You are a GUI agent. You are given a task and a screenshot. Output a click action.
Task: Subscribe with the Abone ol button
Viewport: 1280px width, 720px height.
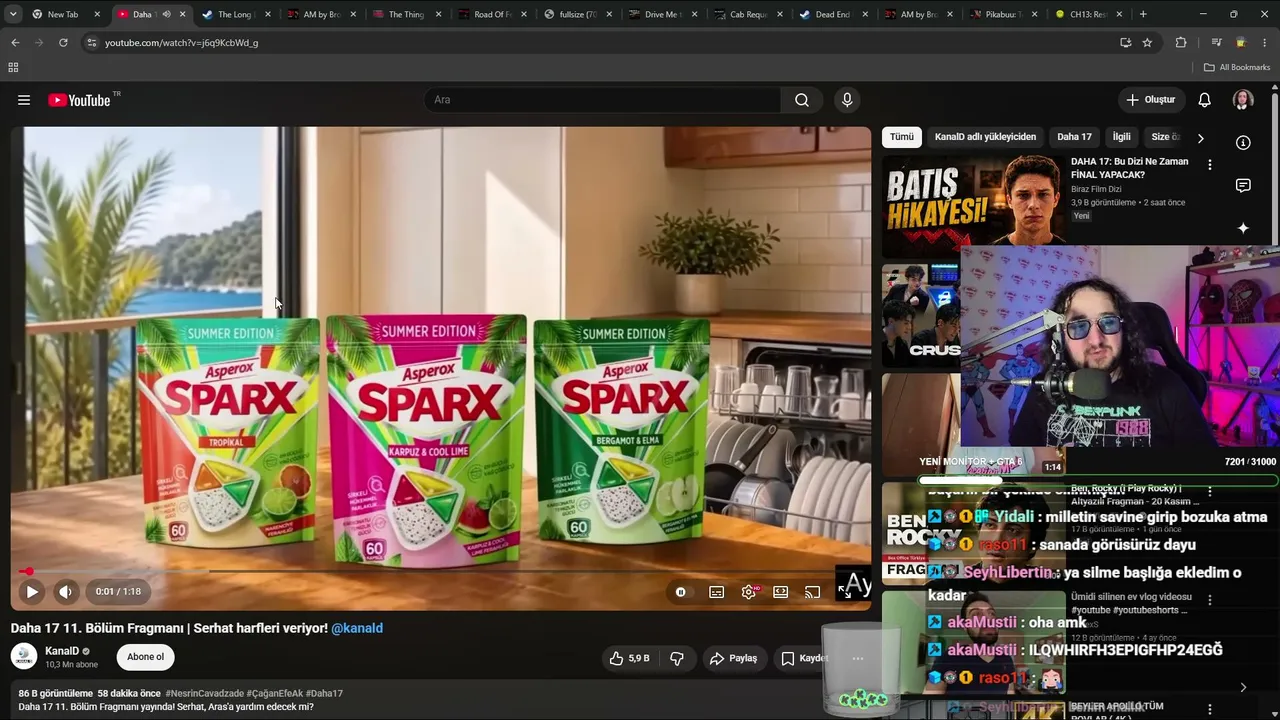(x=146, y=657)
